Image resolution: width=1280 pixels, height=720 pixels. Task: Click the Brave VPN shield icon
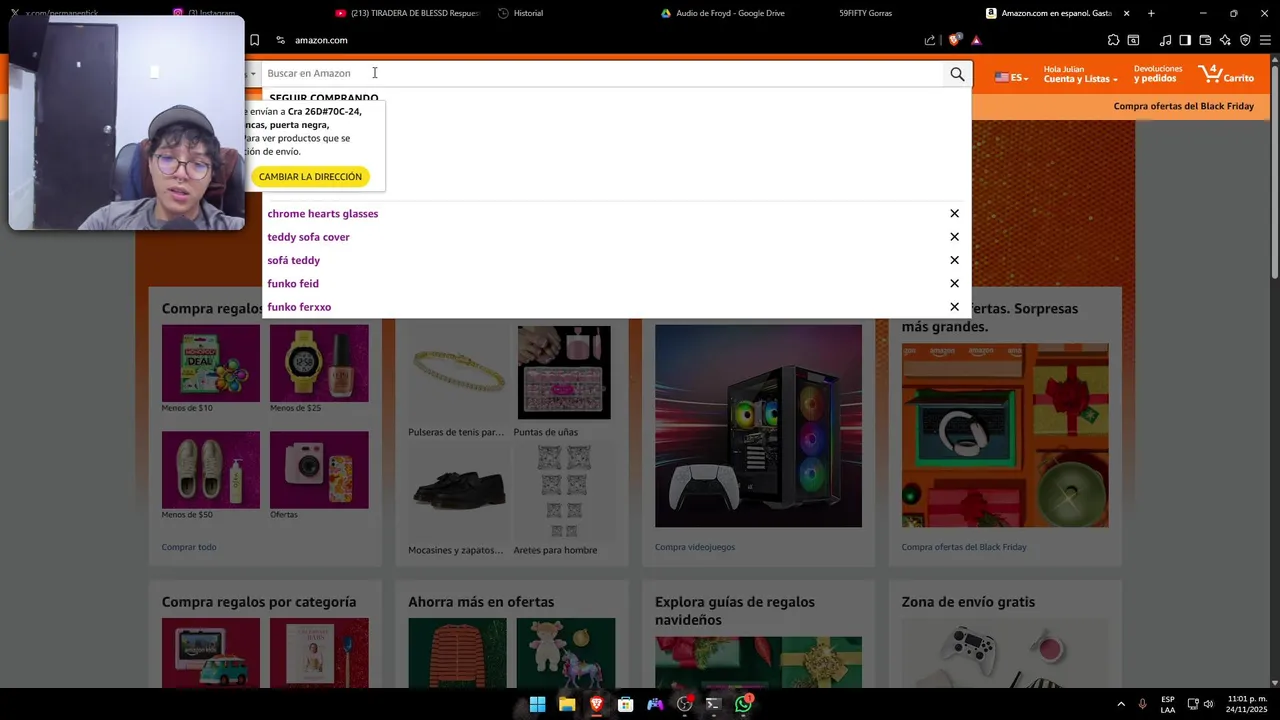[x=1245, y=40]
